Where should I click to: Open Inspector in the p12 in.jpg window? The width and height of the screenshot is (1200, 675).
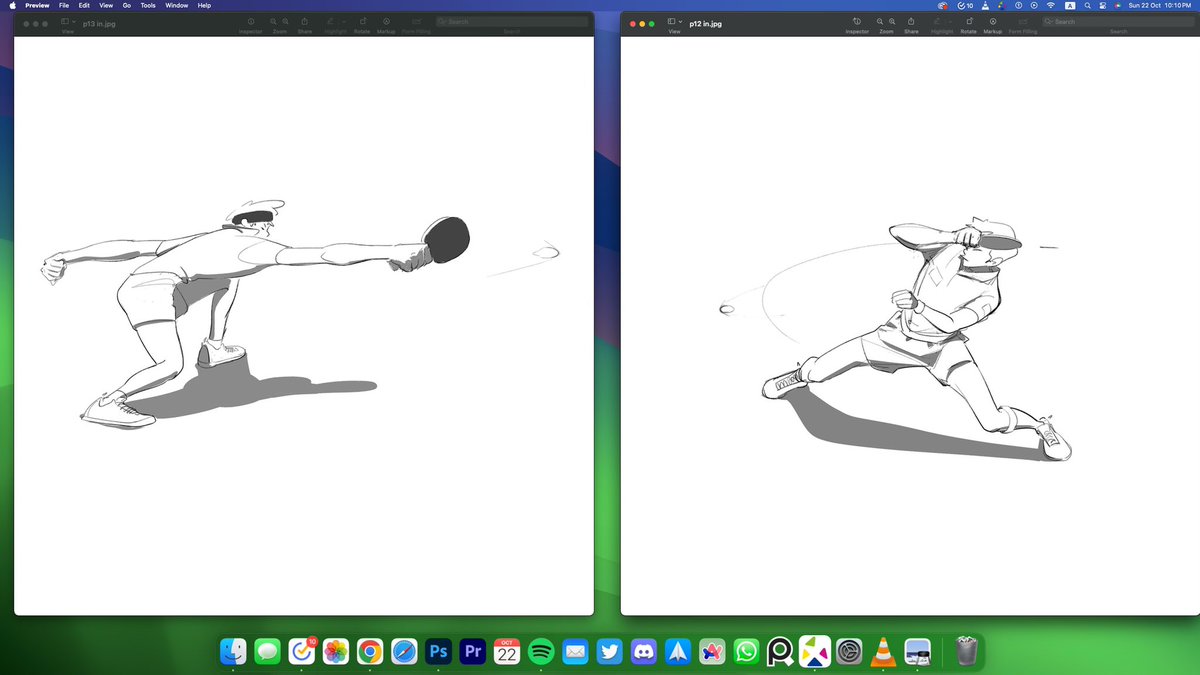tap(857, 21)
